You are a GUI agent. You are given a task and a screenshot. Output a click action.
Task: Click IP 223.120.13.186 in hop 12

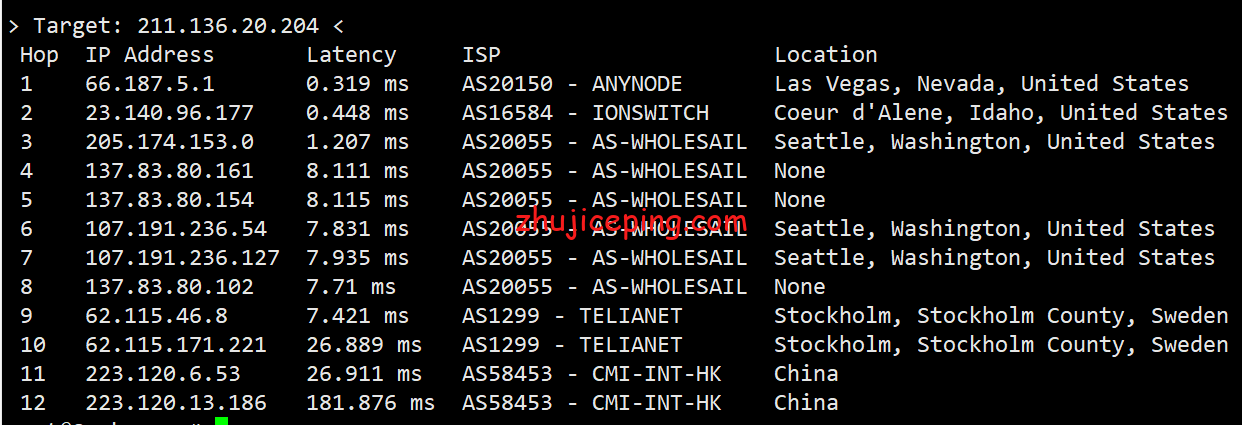point(176,403)
